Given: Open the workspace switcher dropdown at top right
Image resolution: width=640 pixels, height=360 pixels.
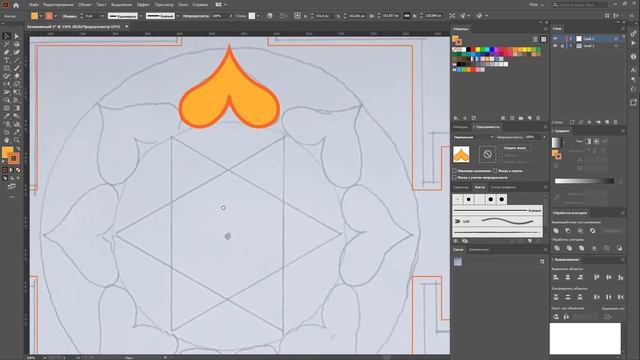Looking at the screenshot, I should click(x=537, y=5).
